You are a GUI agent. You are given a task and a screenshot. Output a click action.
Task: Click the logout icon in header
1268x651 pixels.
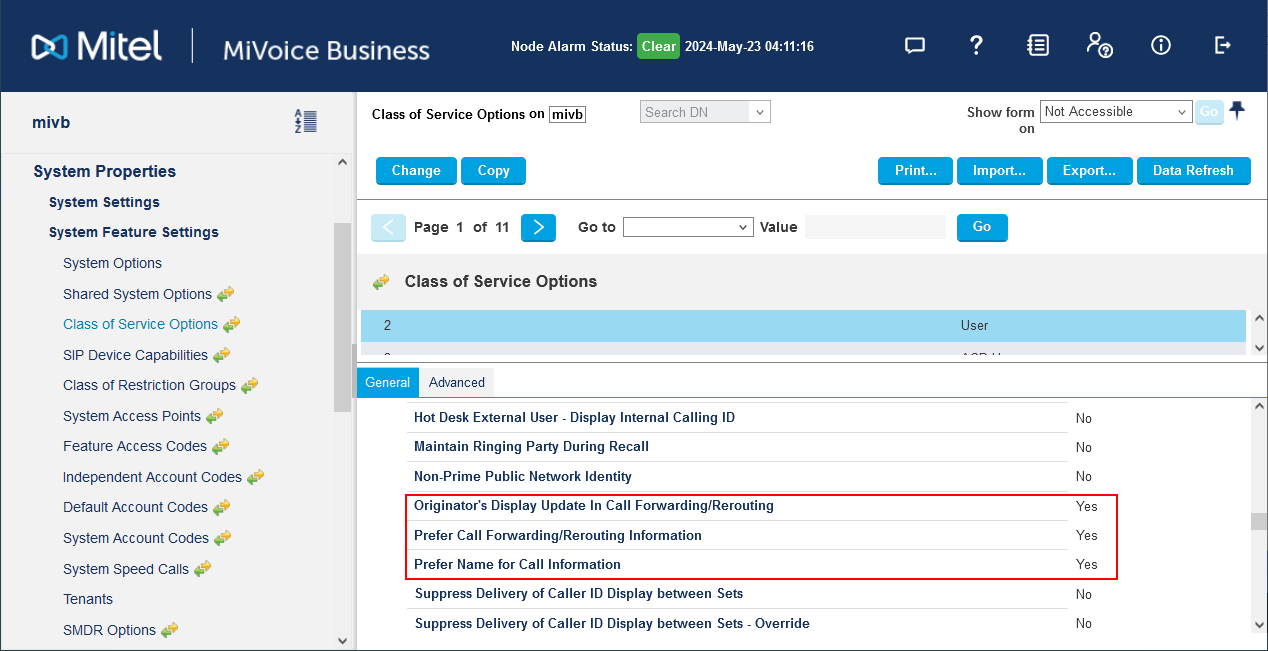click(x=1222, y=45)
